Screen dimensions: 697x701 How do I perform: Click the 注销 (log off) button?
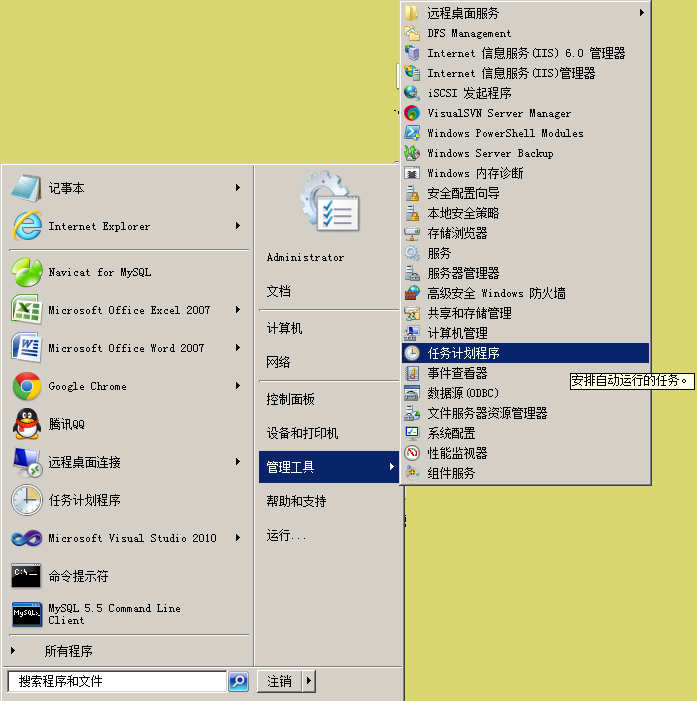point(279,681)
